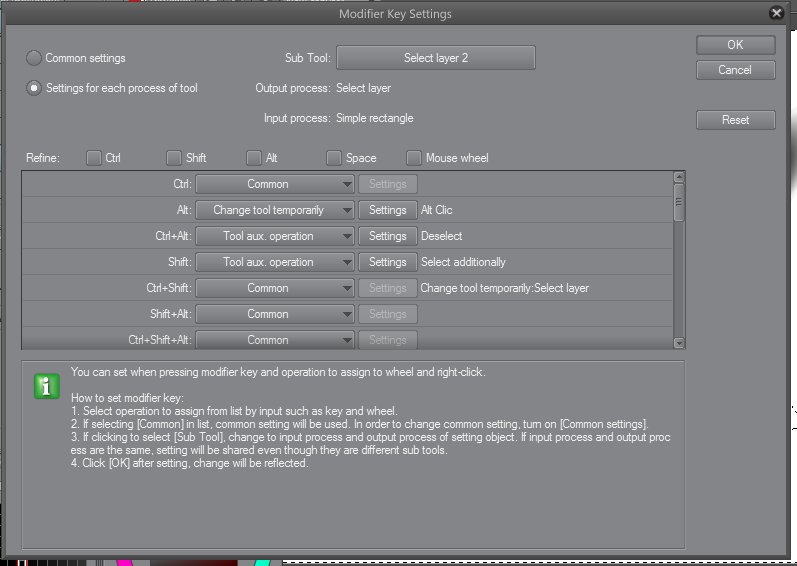797x566 pixels.
Task: Enable the Space refine checkbox
Action: pyautogui.click(x=334, y=158)
